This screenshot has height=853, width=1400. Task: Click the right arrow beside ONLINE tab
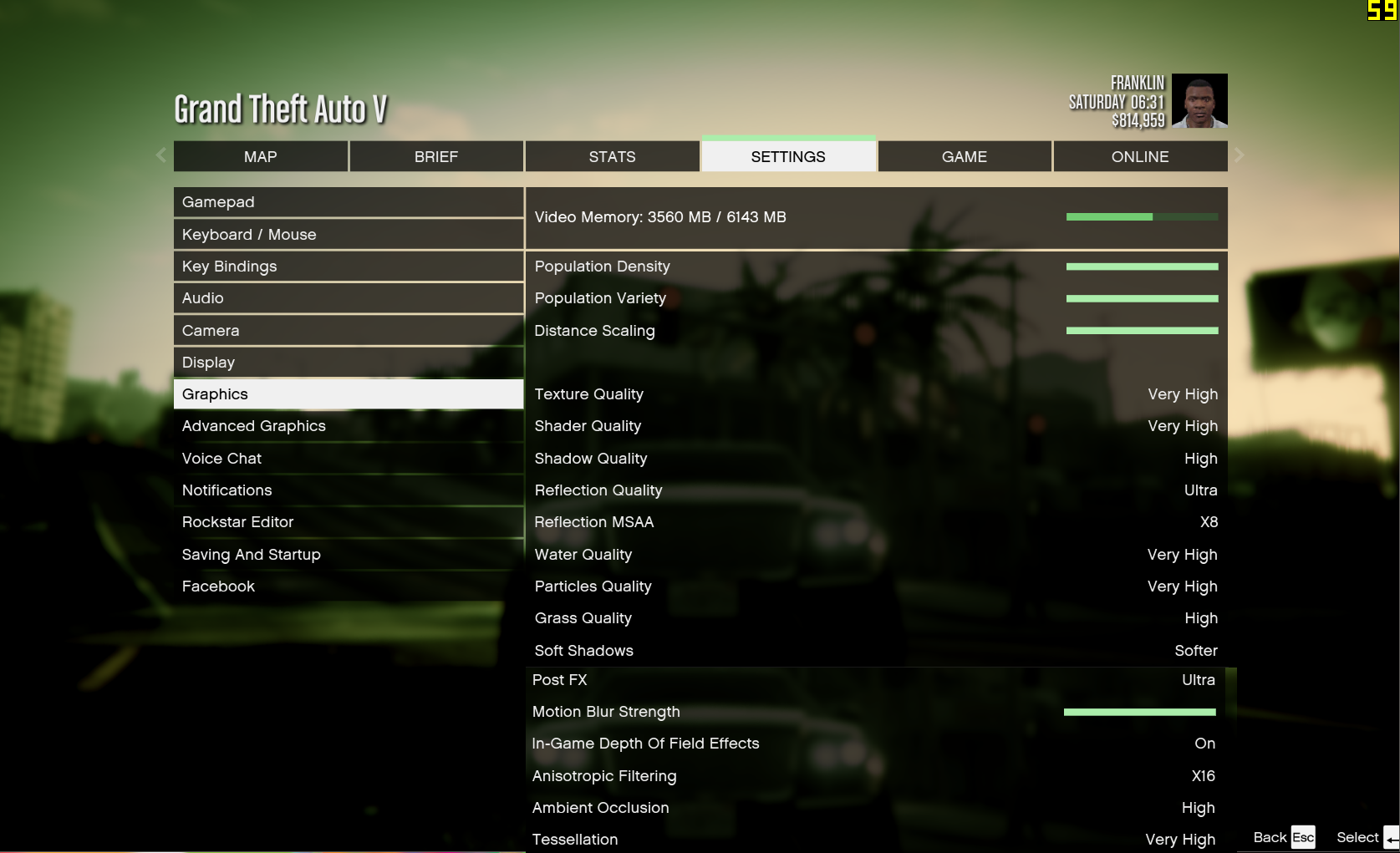coord(1239,155)
